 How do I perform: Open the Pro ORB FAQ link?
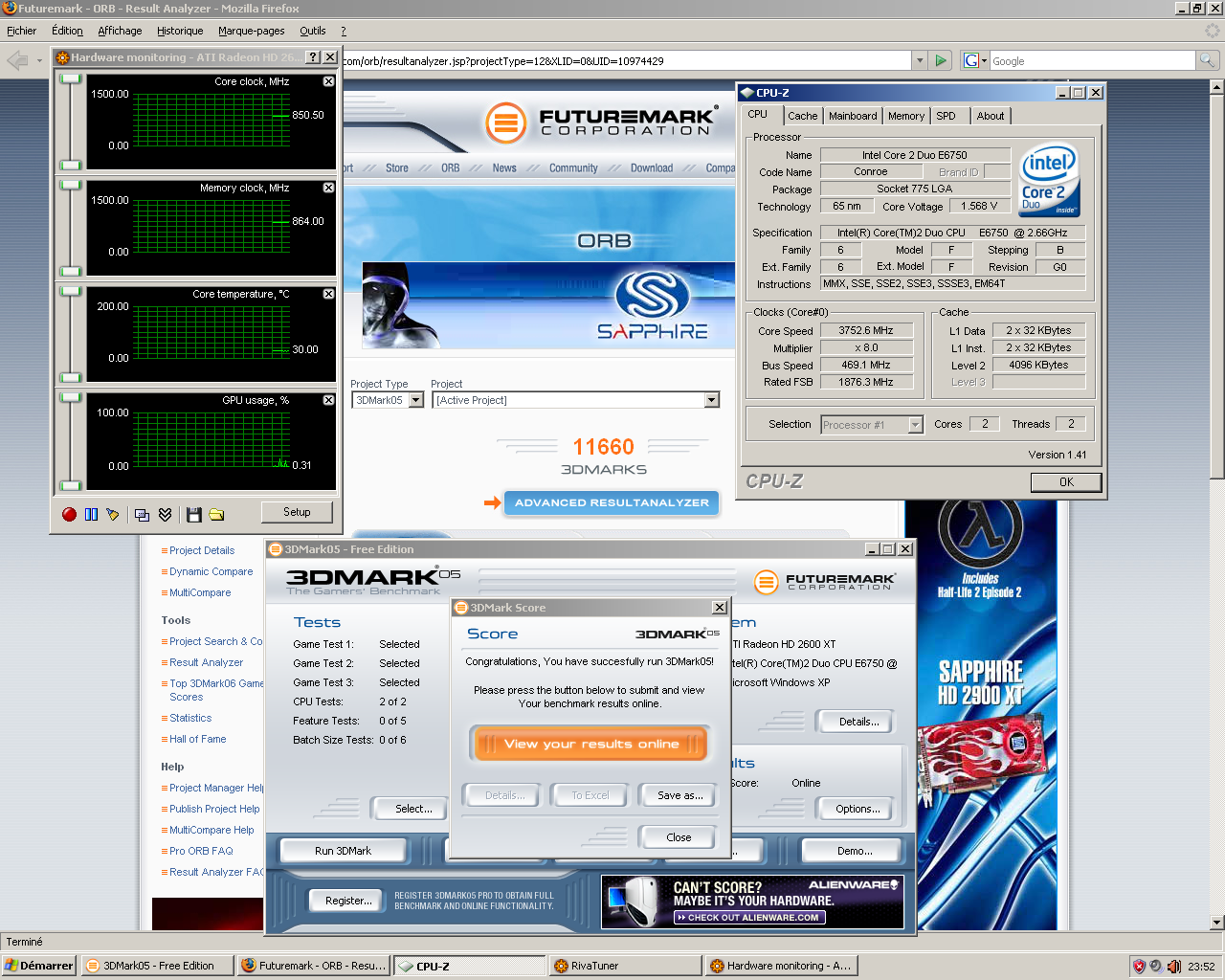pyautogui.click(x=201, y=851)
